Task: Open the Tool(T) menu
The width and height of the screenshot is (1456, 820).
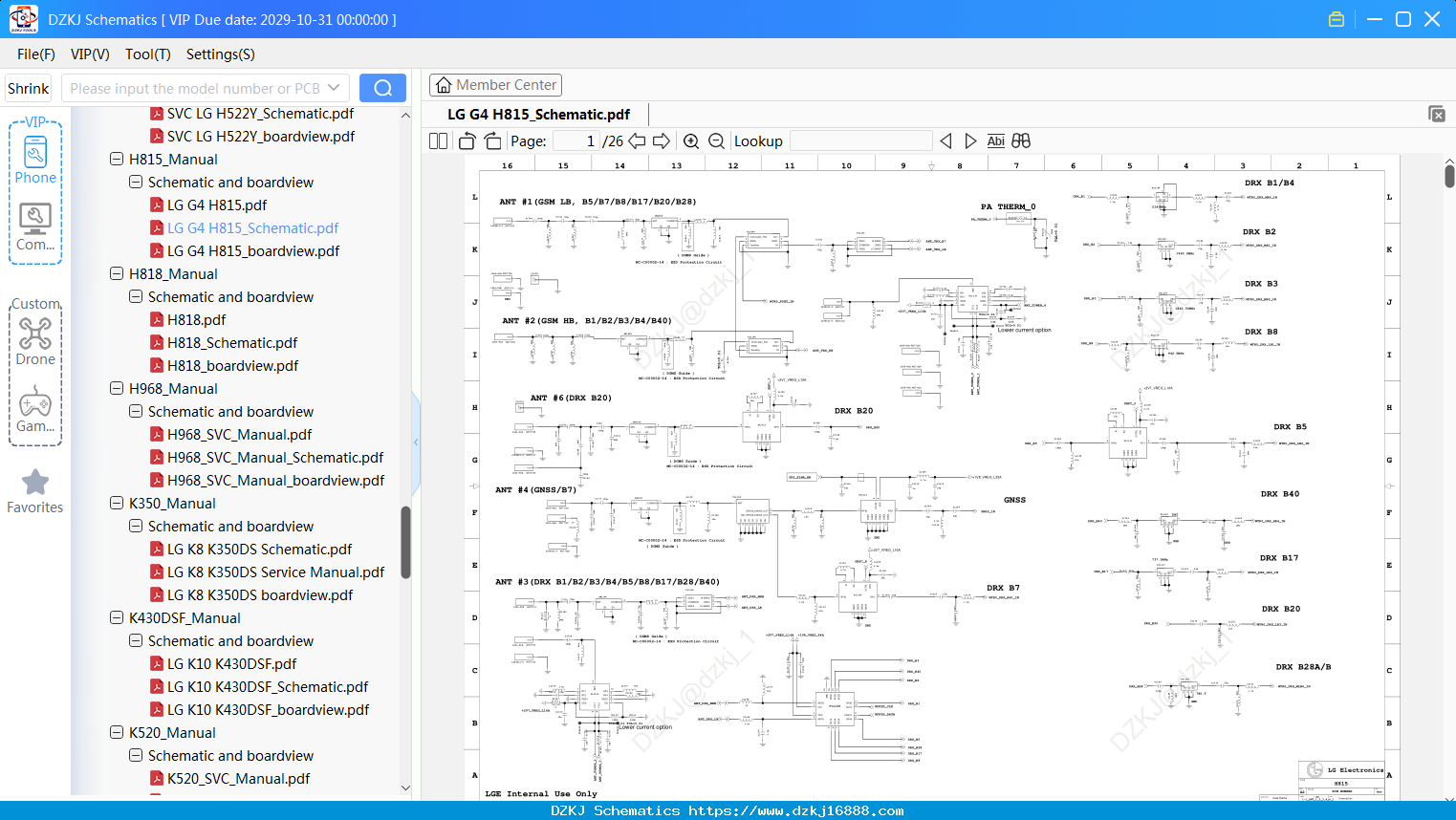Action: tap(148, 54)
